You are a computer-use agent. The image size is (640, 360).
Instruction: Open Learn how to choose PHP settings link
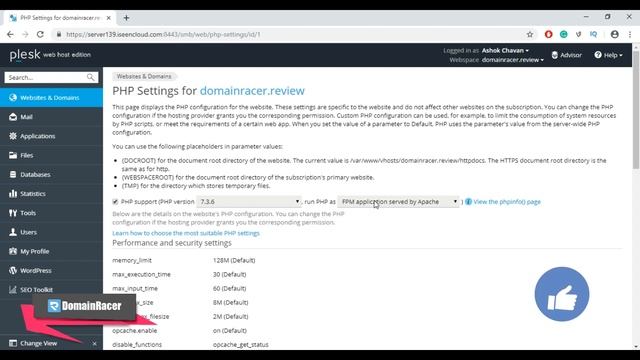pyautogui.click(x=186, y=233)
